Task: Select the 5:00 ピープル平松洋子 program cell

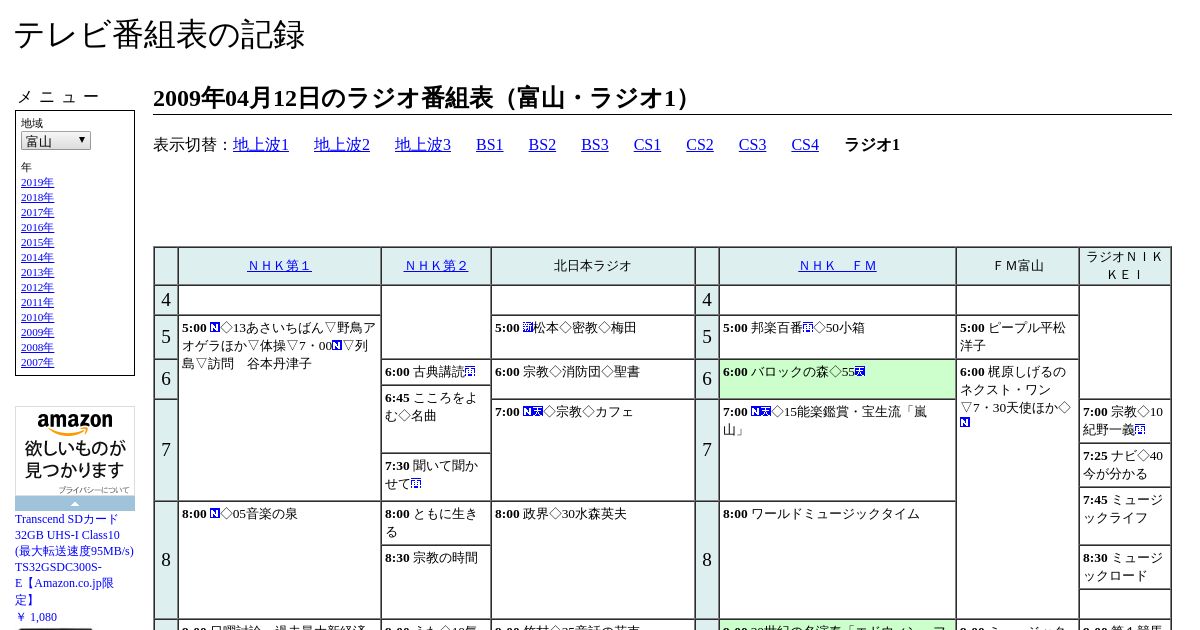Action: [1018, 337]
